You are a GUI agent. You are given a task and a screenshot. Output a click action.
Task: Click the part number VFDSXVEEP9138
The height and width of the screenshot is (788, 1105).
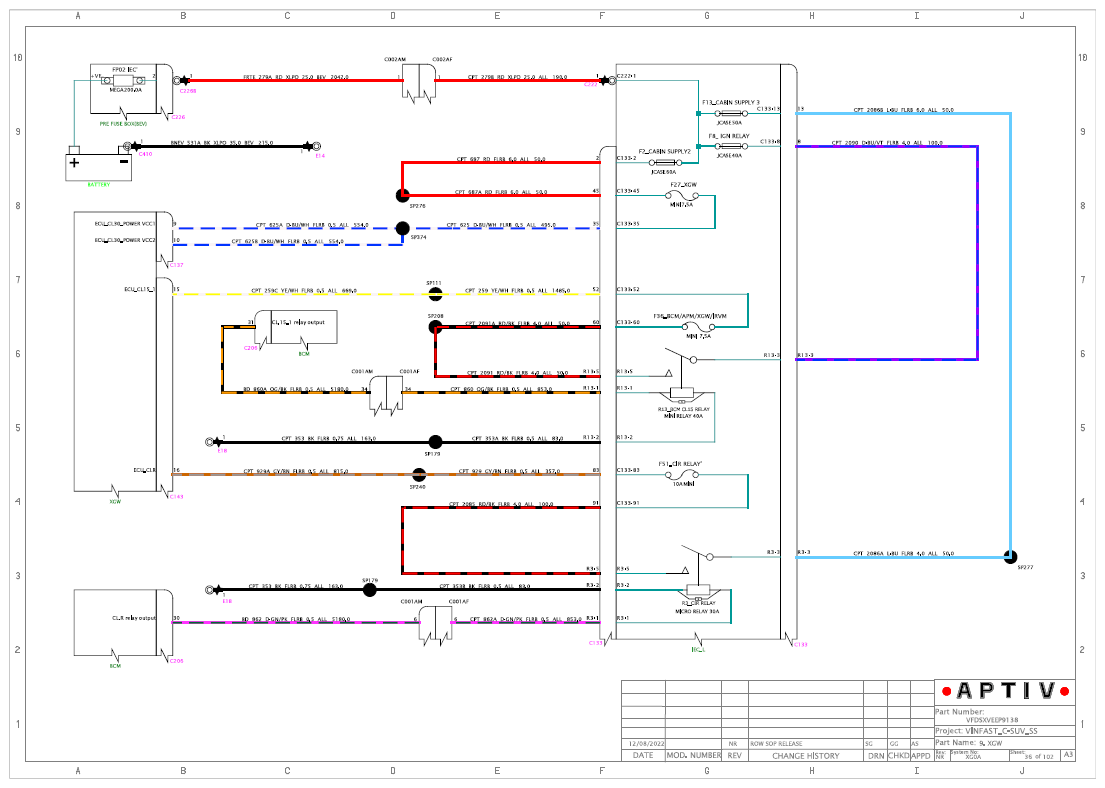coord(992,720)
